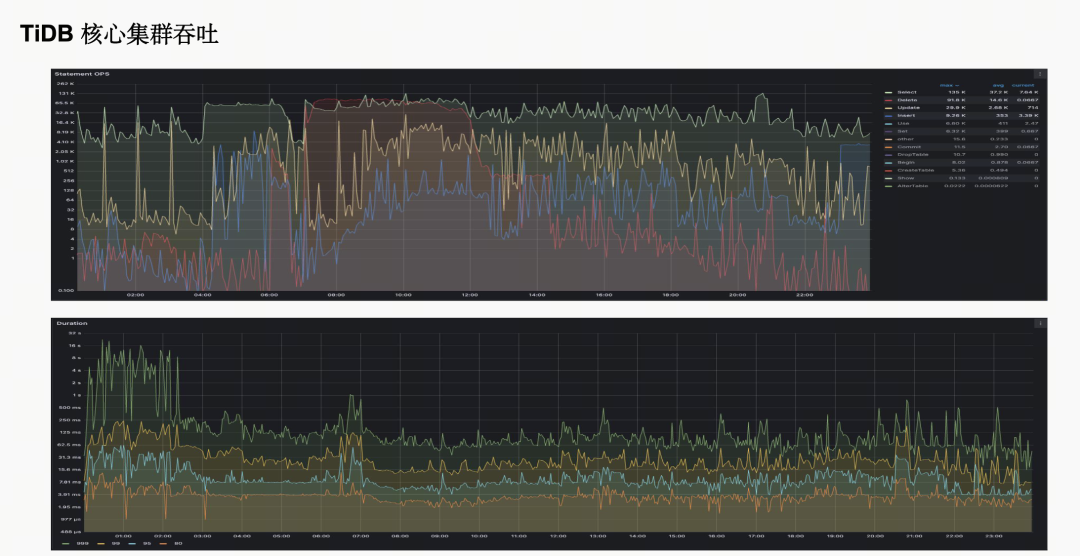
Task: Click the Select max value 135 K
Action: click(956, 92)
